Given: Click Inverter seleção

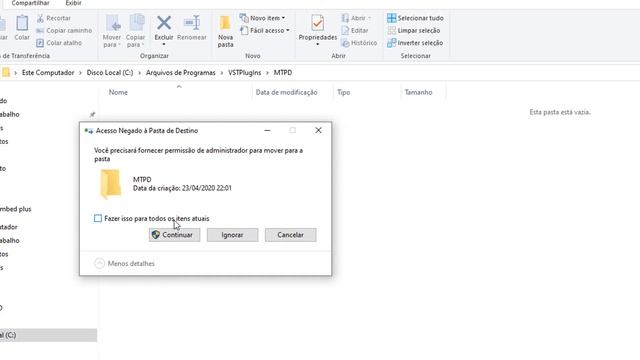Looking at the screenshot, I should click(x=415, y=43).
